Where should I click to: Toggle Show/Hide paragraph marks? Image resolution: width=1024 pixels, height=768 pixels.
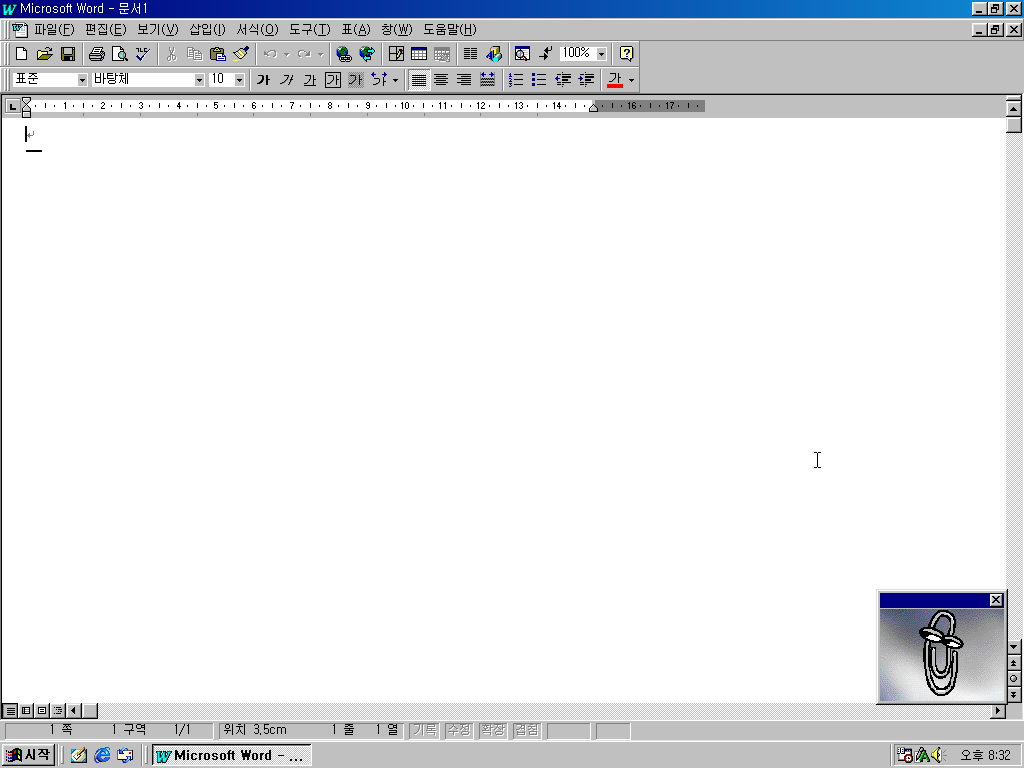pyautogui.click(x=545, y=54)
